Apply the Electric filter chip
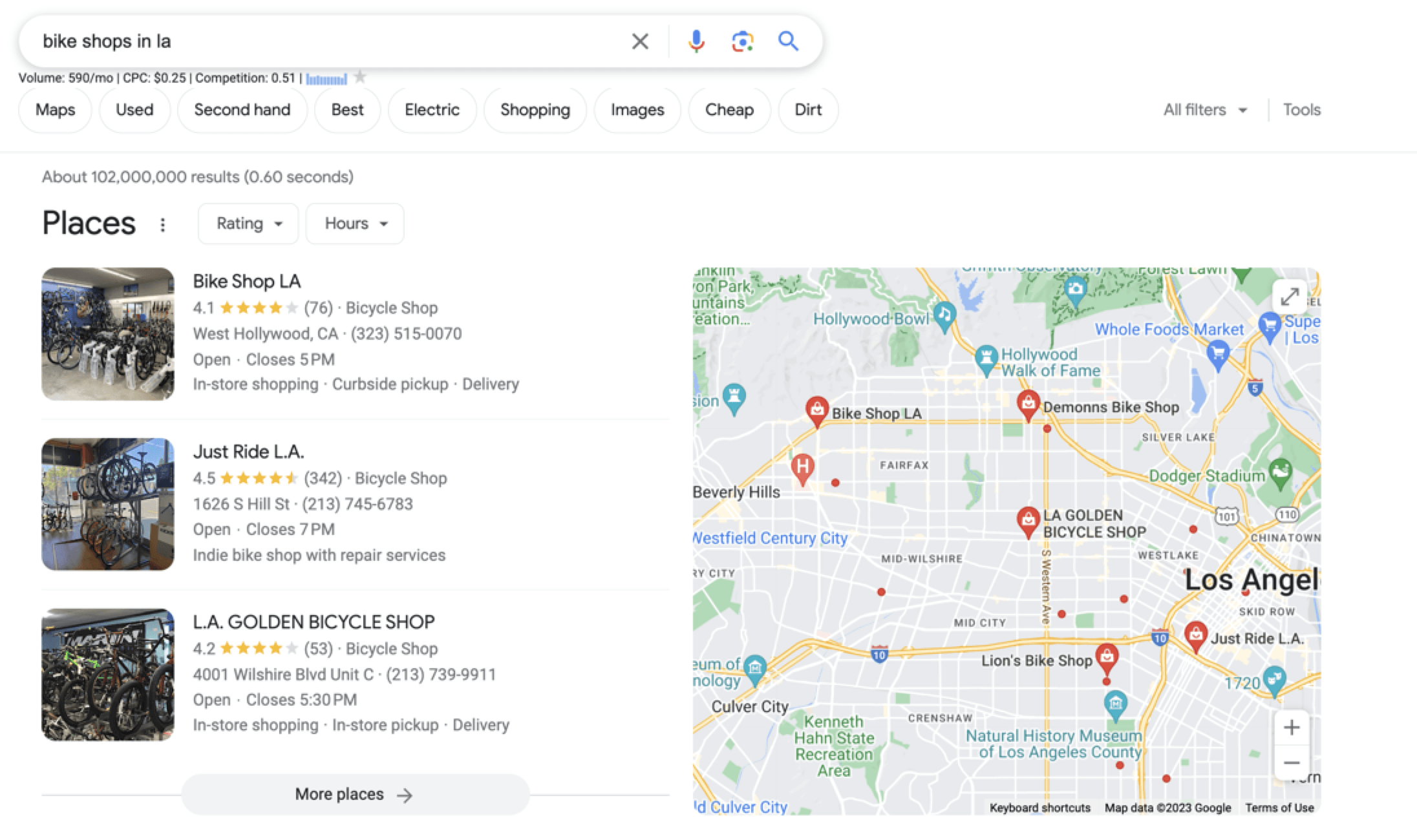 click(432, 110)
